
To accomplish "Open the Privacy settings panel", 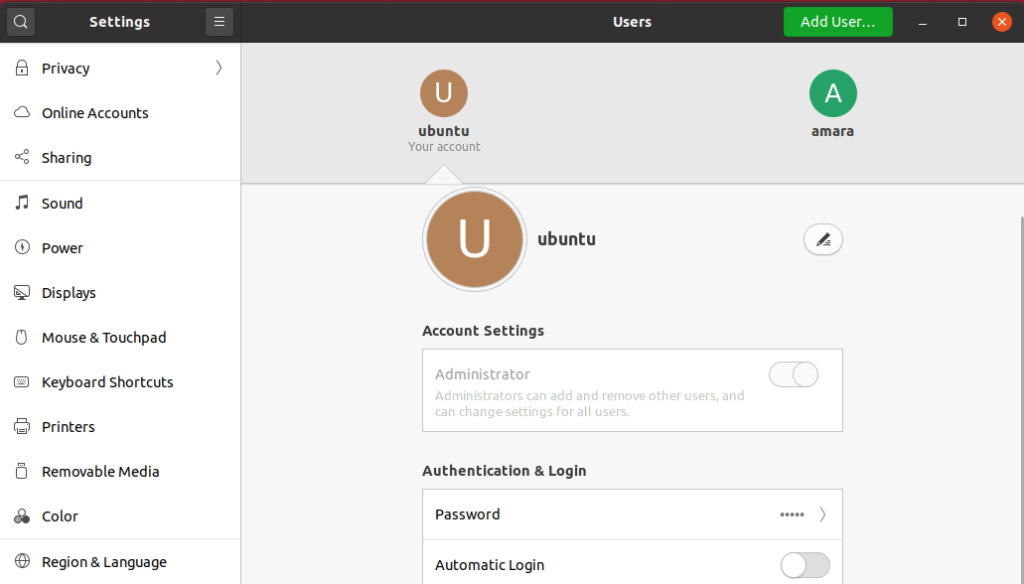I will pos(120,68).
